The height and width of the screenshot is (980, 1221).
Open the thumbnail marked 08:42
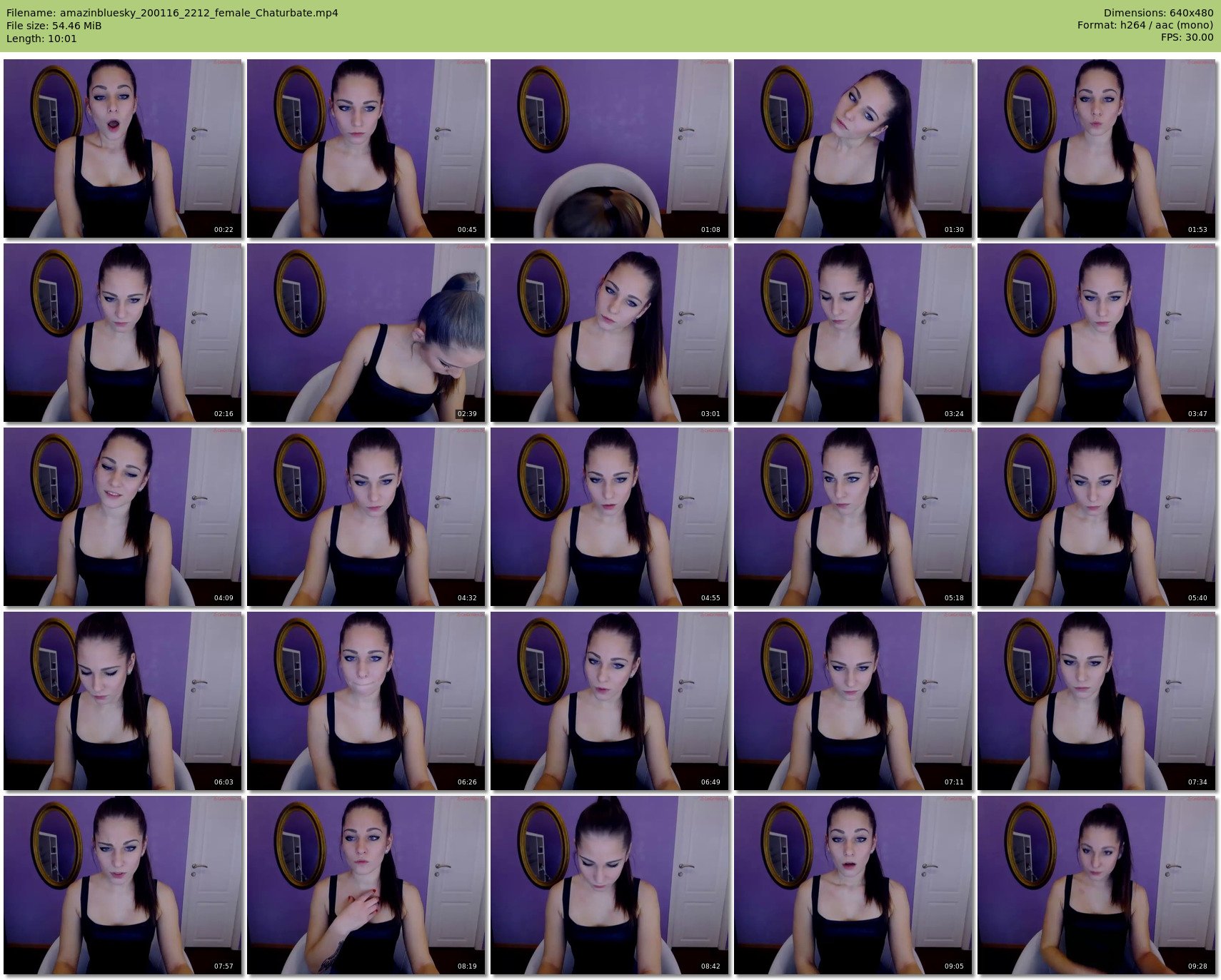coord(610,885)
